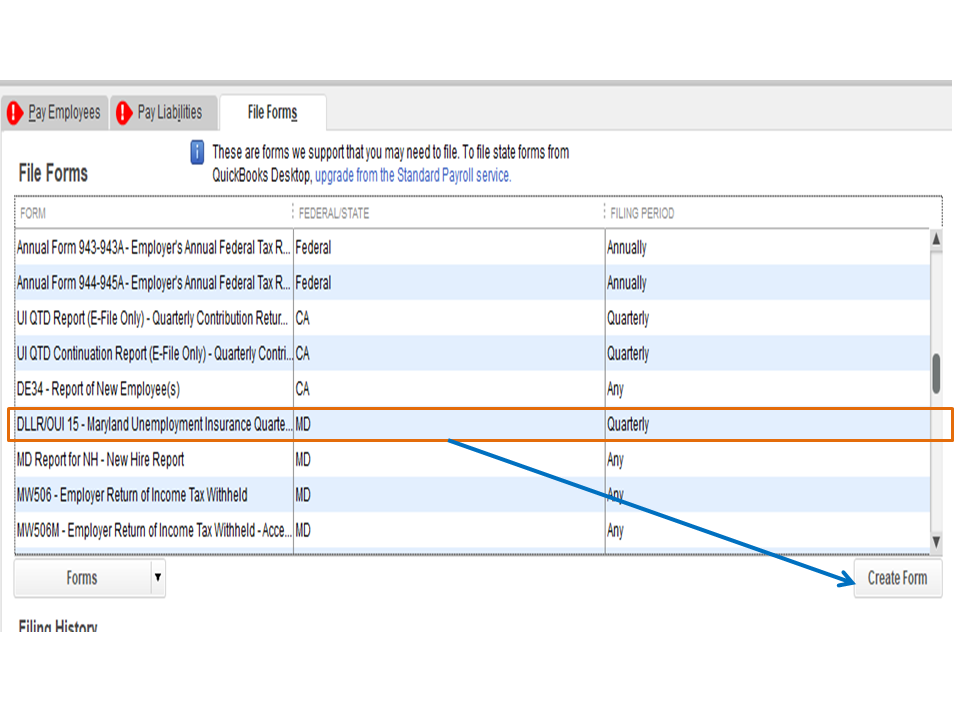Click the blue info icon

click(x=197, y=153)
